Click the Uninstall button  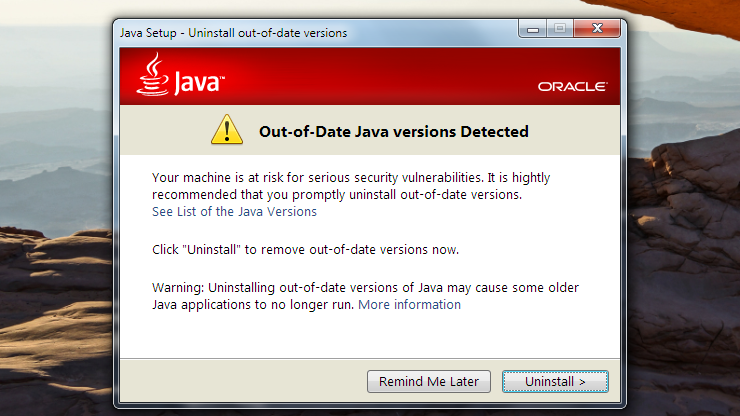pyautogui.click(x=555, y=382)
